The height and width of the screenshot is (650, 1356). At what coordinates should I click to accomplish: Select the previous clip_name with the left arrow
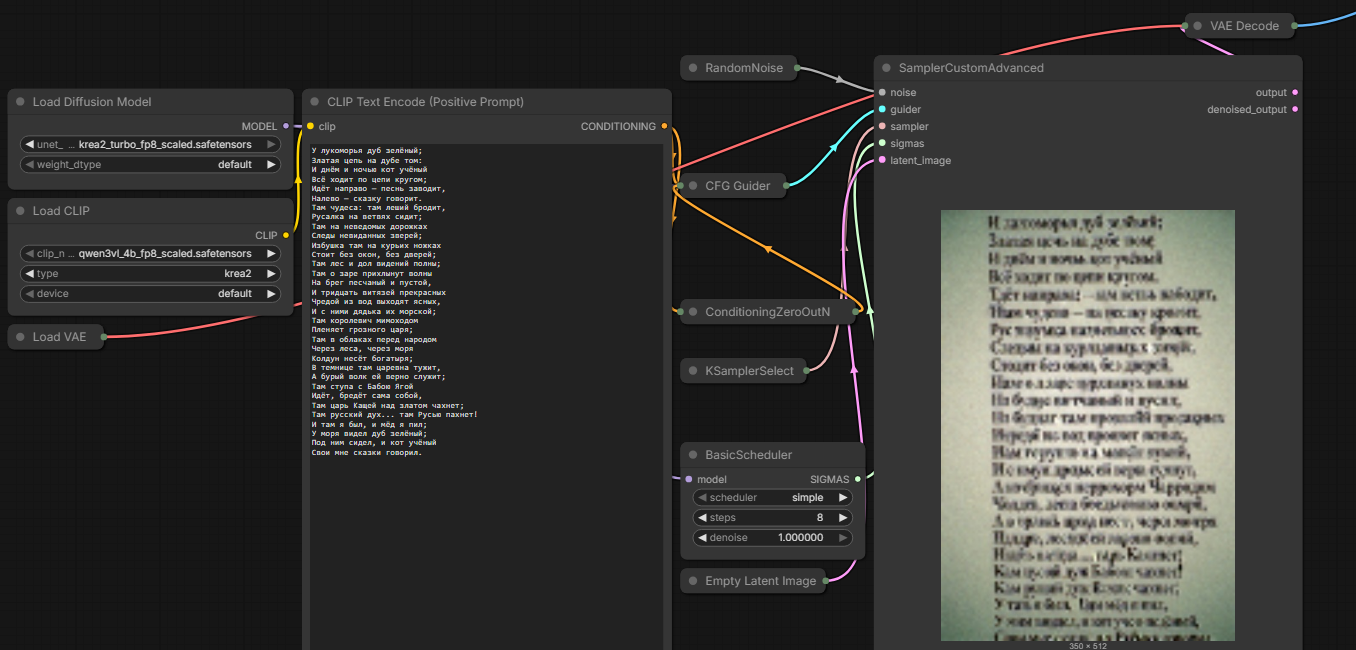coord(29,253)
